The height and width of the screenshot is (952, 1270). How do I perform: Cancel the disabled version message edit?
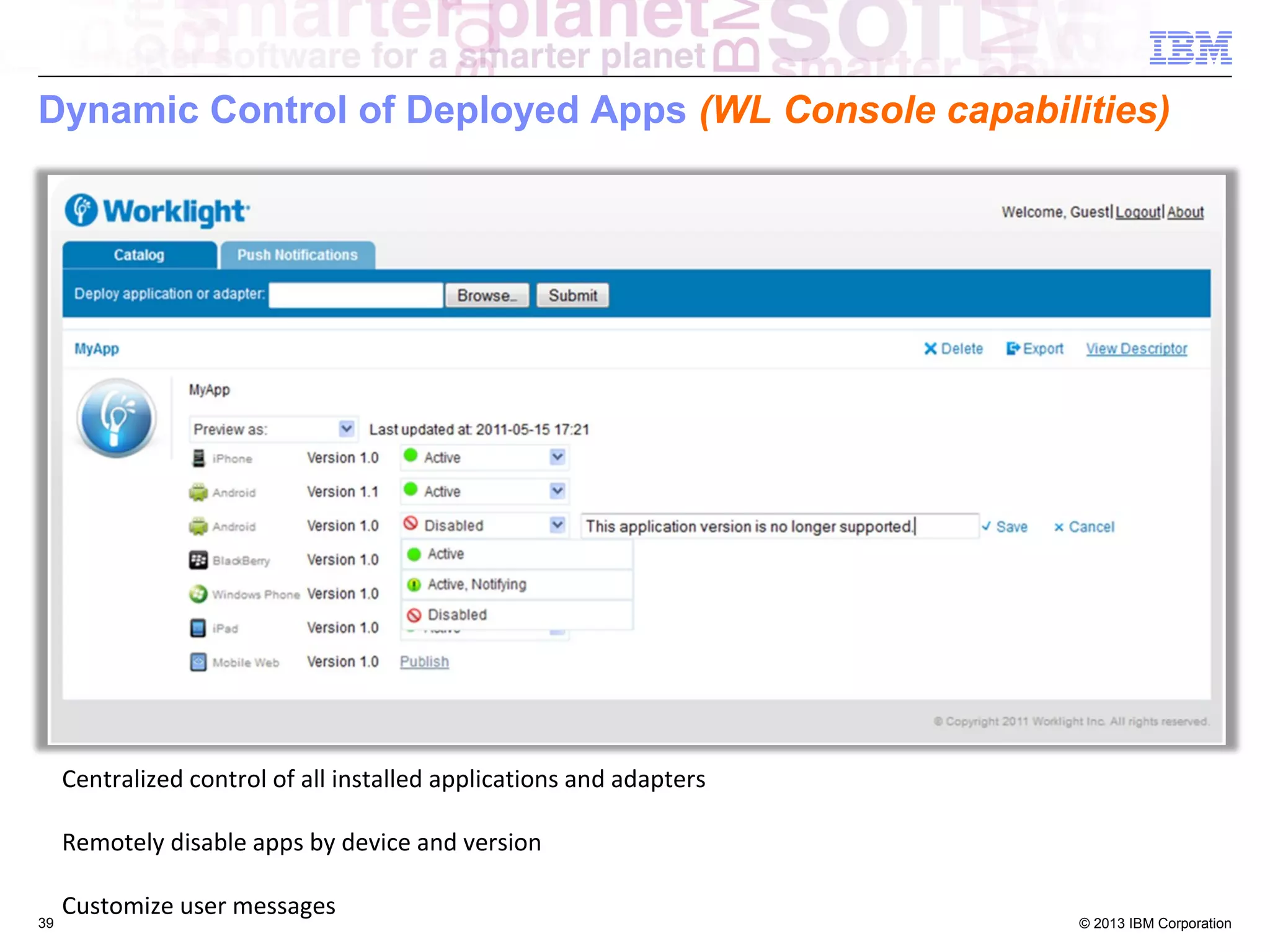(1084, 527)
